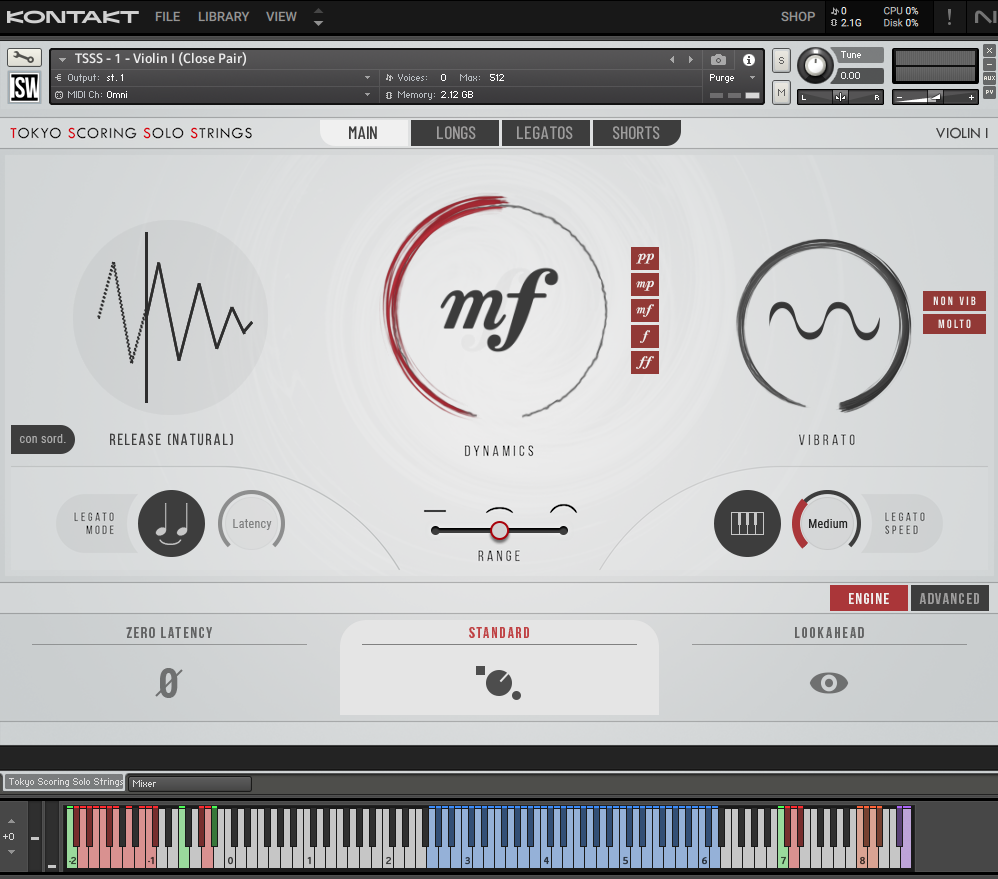Solo the instrument with S button

tap(781, 60)
